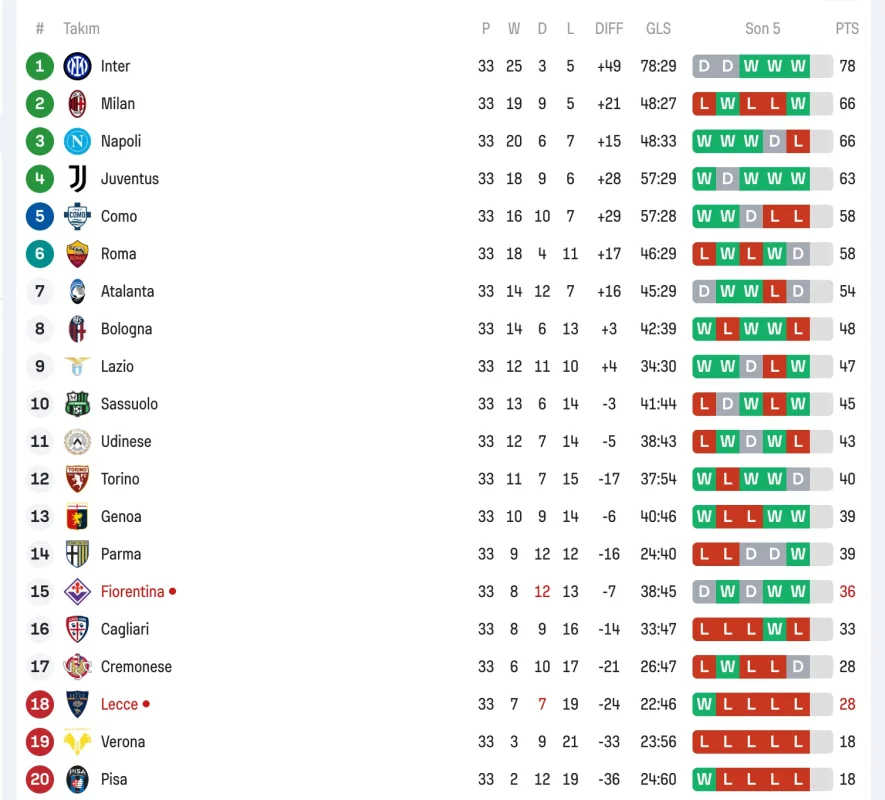Click the Roma club crest icon

[77, 254]
